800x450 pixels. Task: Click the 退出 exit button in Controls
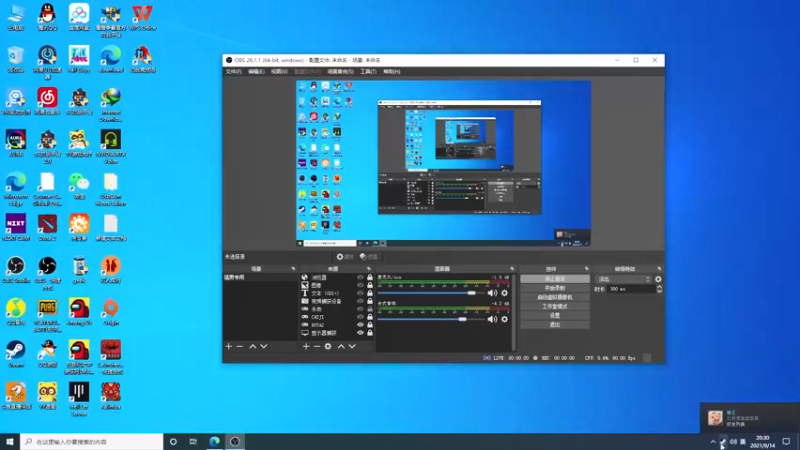click(555, 325)
